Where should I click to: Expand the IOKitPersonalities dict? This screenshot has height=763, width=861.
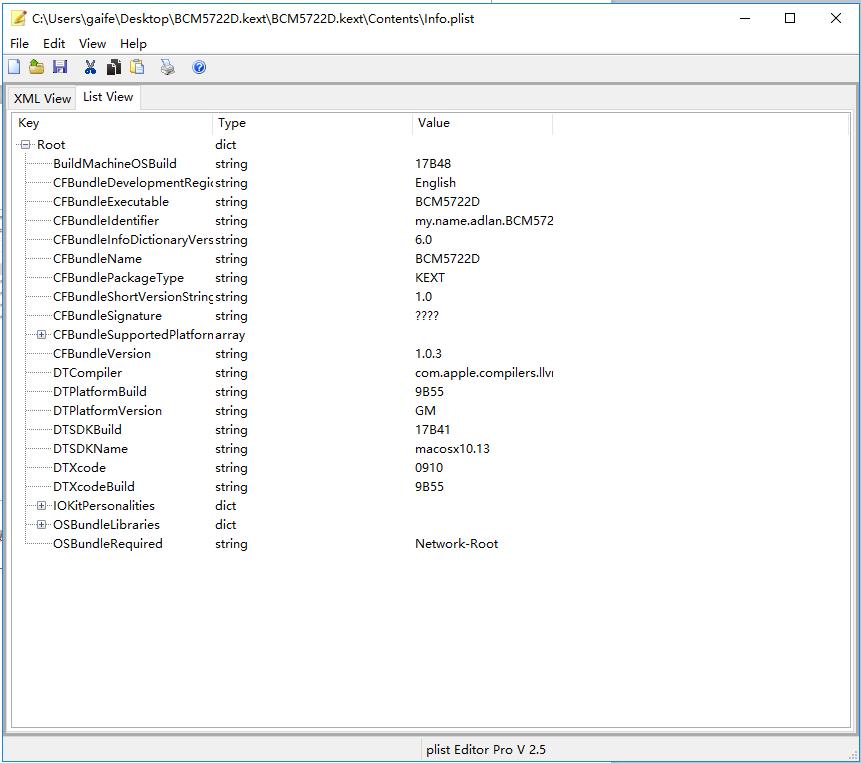[41, 506]
